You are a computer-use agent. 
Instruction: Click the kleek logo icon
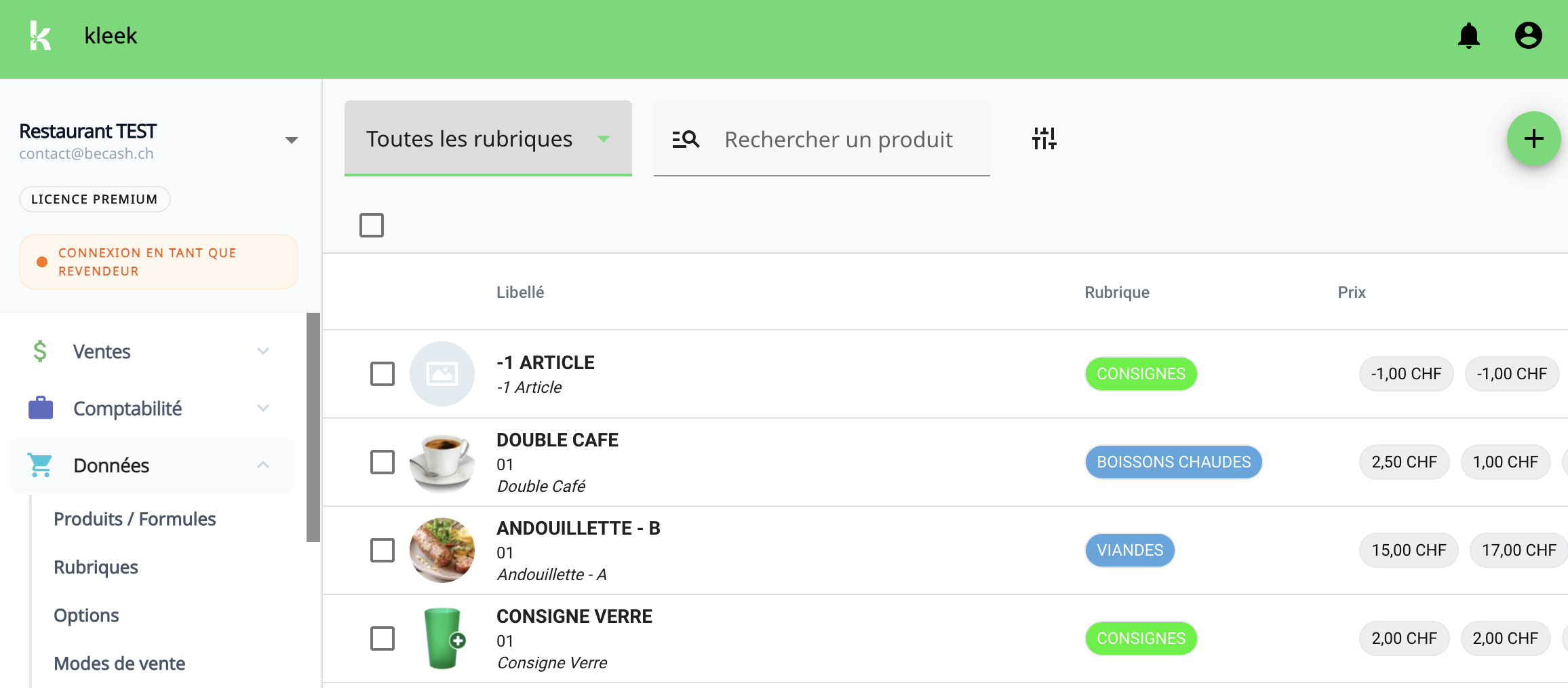40,35
